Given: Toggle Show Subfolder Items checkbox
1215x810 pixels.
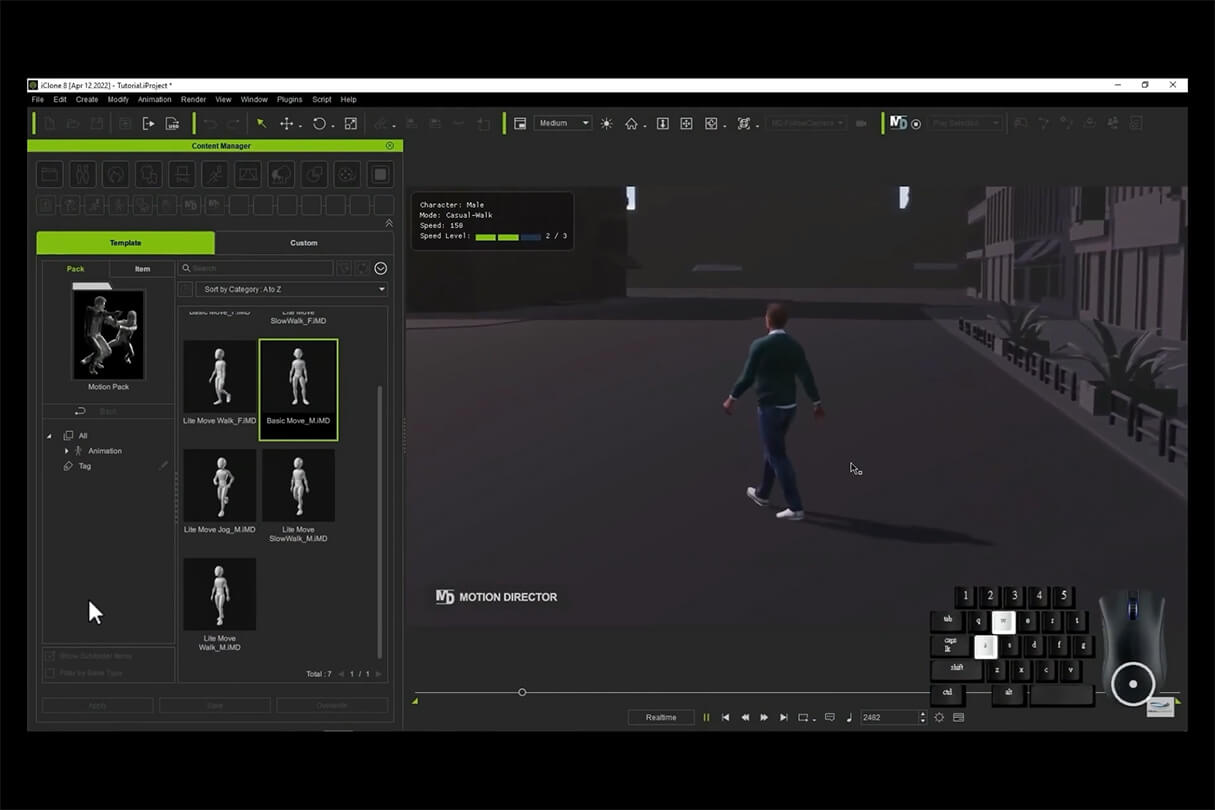Looking at the screenshot, I should point(50,656).
